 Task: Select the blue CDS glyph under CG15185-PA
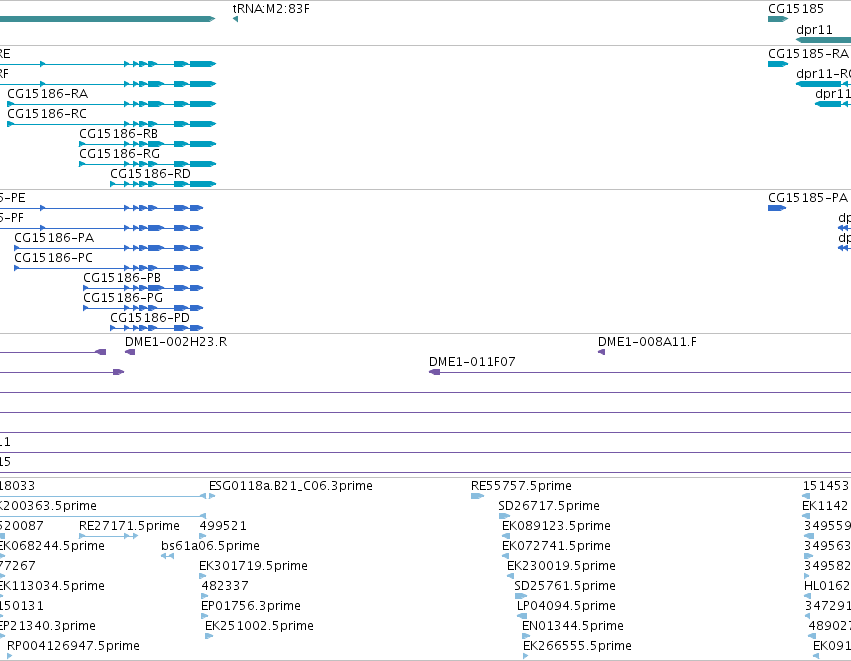[777, 208]
